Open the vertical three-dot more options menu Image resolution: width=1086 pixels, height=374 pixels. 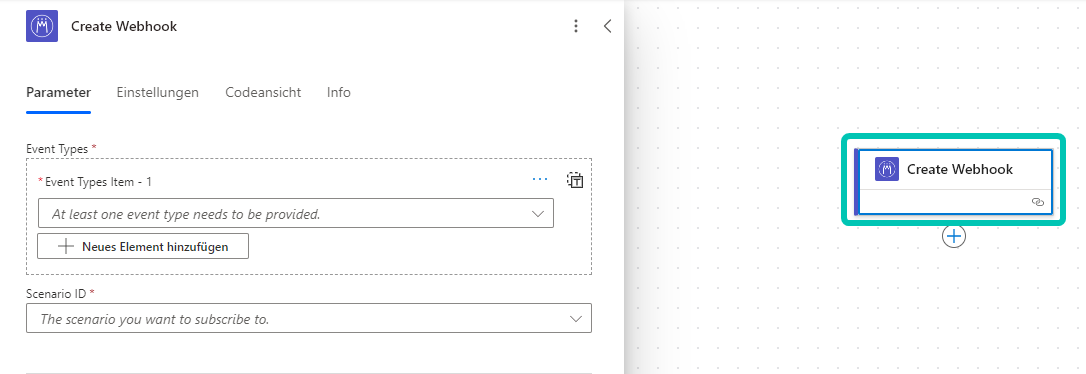[576, 26]
